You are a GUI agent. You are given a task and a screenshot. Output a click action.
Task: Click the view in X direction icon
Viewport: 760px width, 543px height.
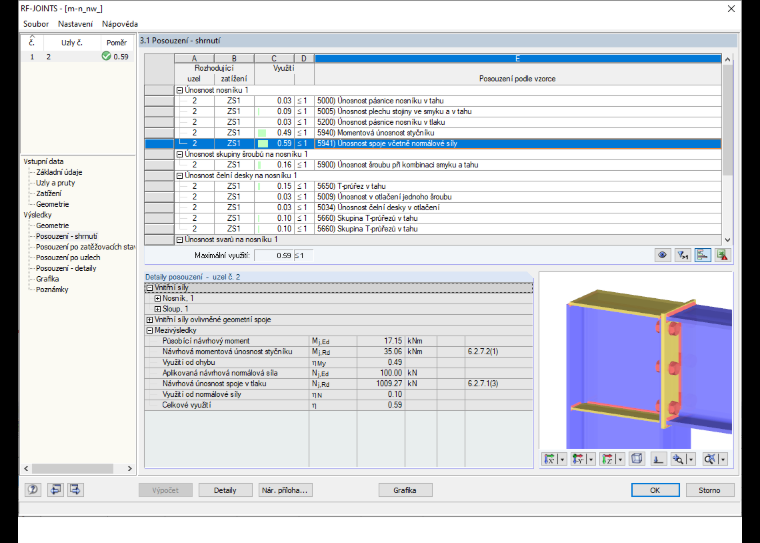[x=550, y=459]
